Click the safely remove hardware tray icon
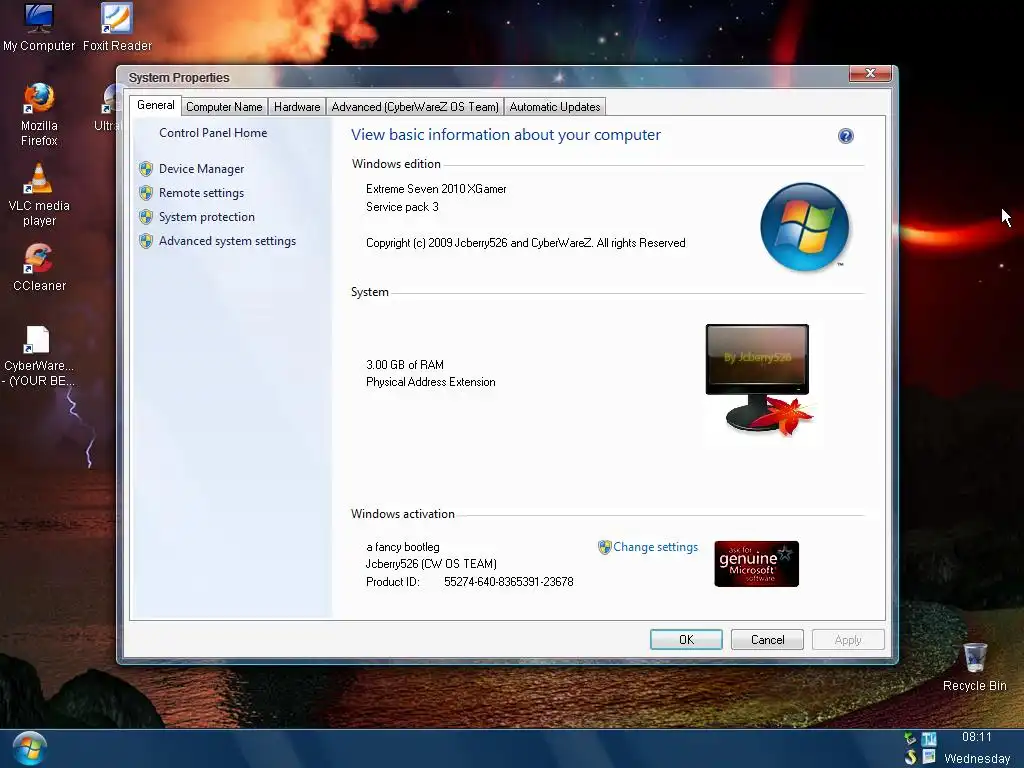Screen dimensions: 1024x768 click(x=910, y=739)
